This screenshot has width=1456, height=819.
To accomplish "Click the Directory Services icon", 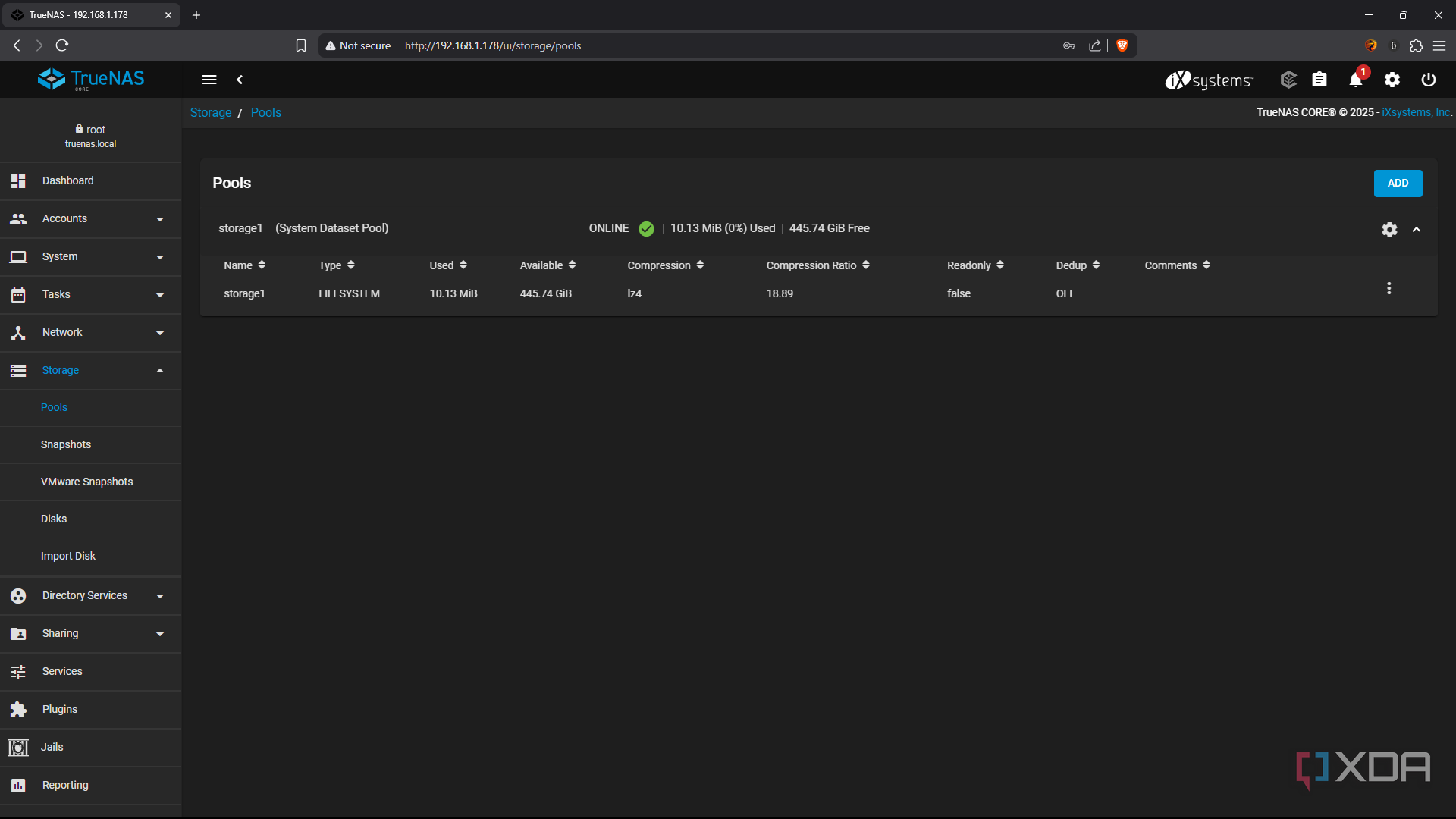I will point(18,596).
